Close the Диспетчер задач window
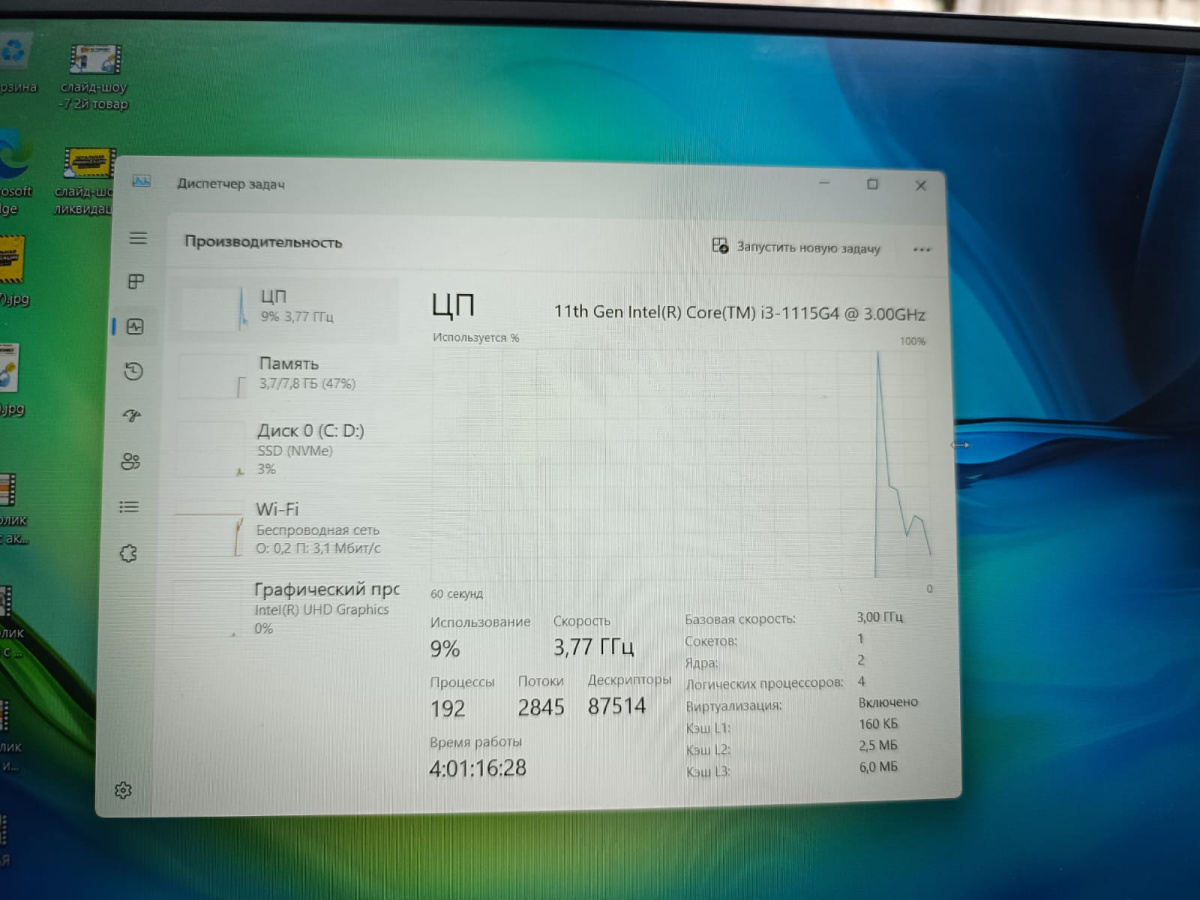This screenshot has height=900, width=1200. click(x=921, y=185)
